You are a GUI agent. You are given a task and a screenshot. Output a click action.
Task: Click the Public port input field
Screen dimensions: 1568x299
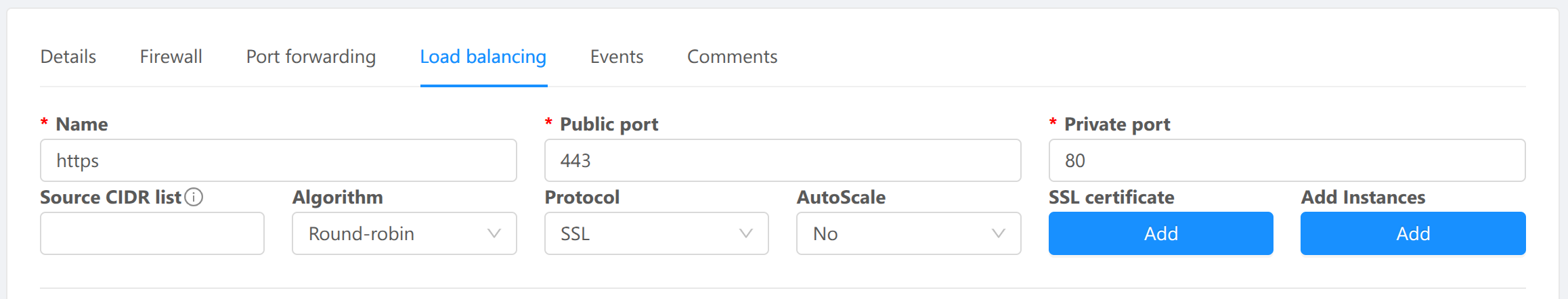(x=783, y=160)
